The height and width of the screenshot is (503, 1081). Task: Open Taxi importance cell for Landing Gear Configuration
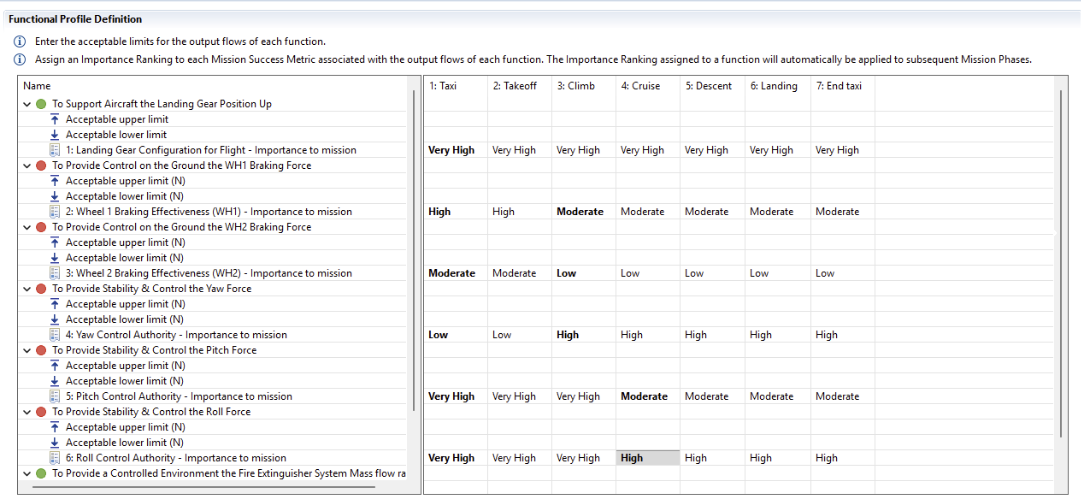coord(455,150)
